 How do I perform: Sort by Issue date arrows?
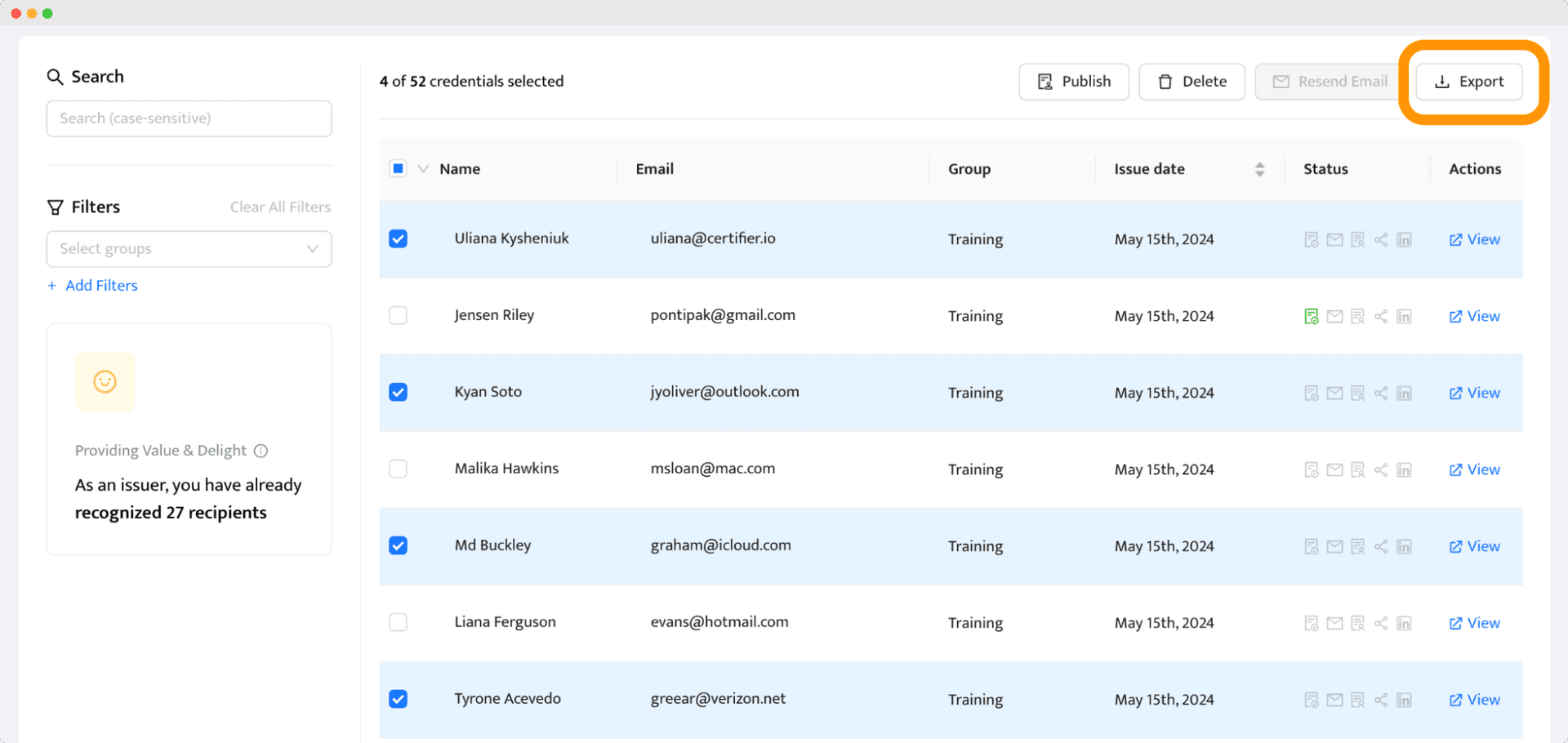pyautogui.click(x=1259, y=169)
